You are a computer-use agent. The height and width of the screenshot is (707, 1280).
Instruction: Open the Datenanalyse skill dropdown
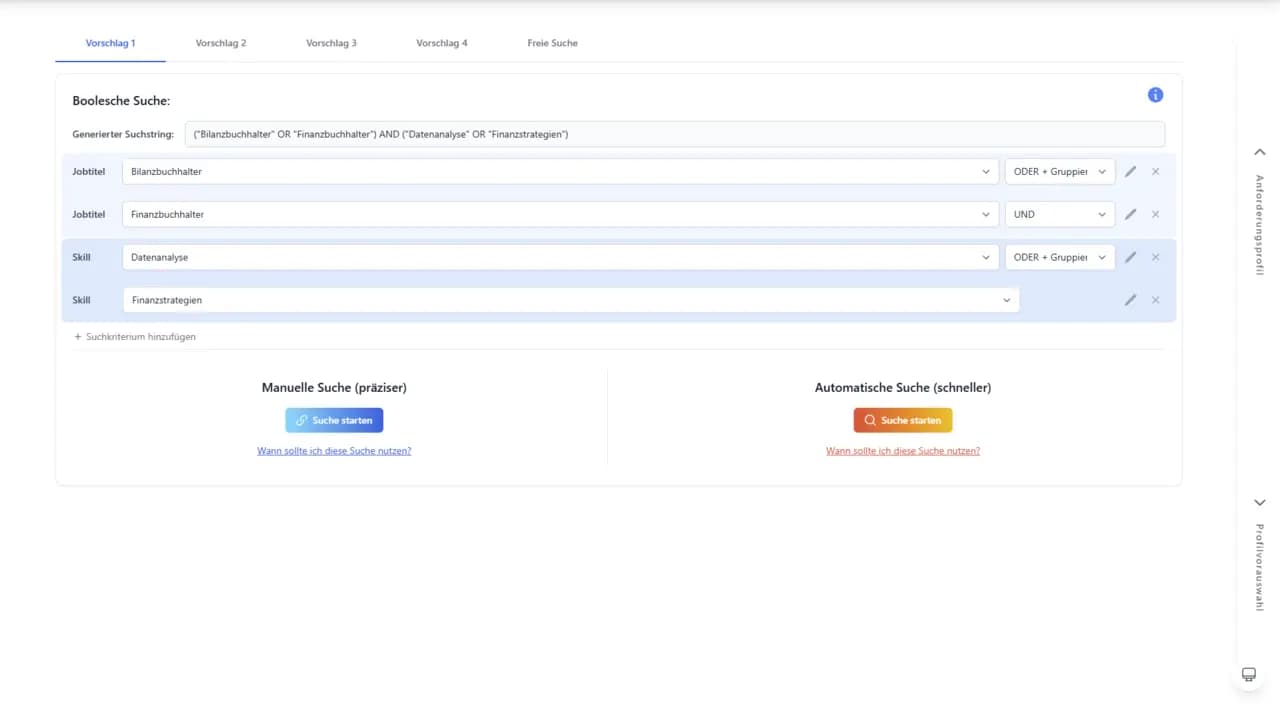coord(560,257)
